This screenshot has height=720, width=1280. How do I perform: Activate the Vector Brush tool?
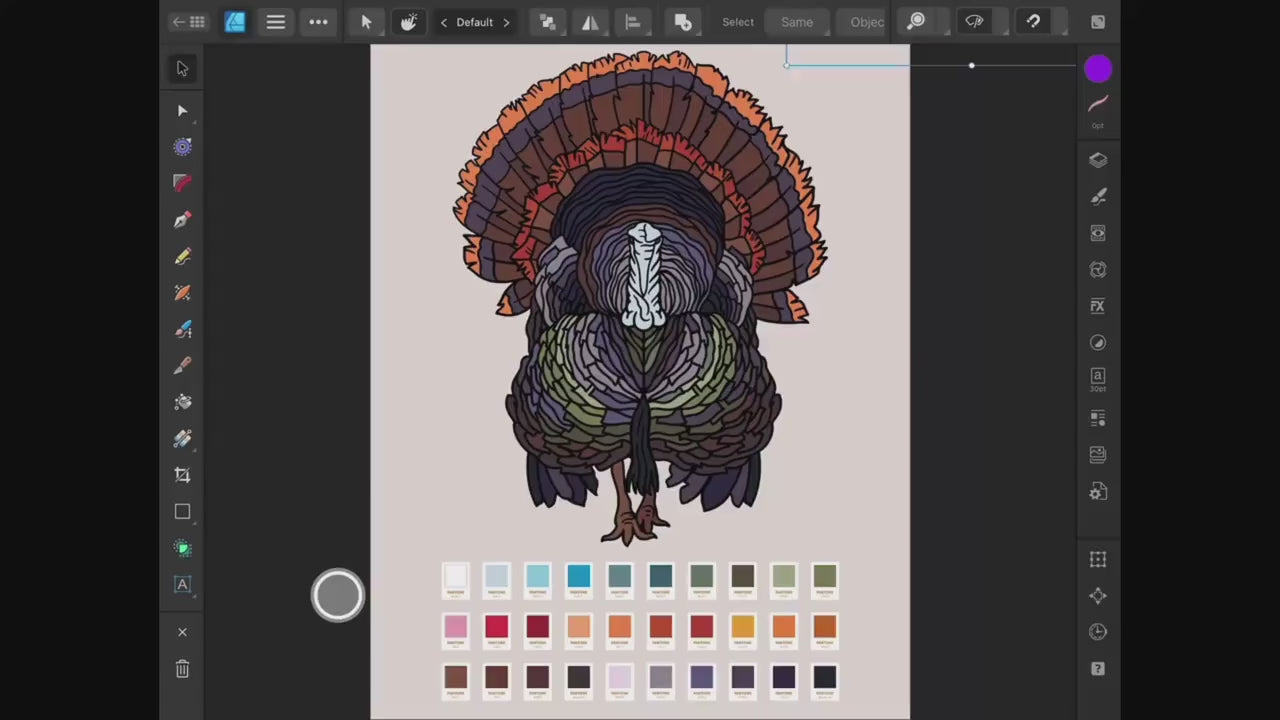(x=182, y=293)
